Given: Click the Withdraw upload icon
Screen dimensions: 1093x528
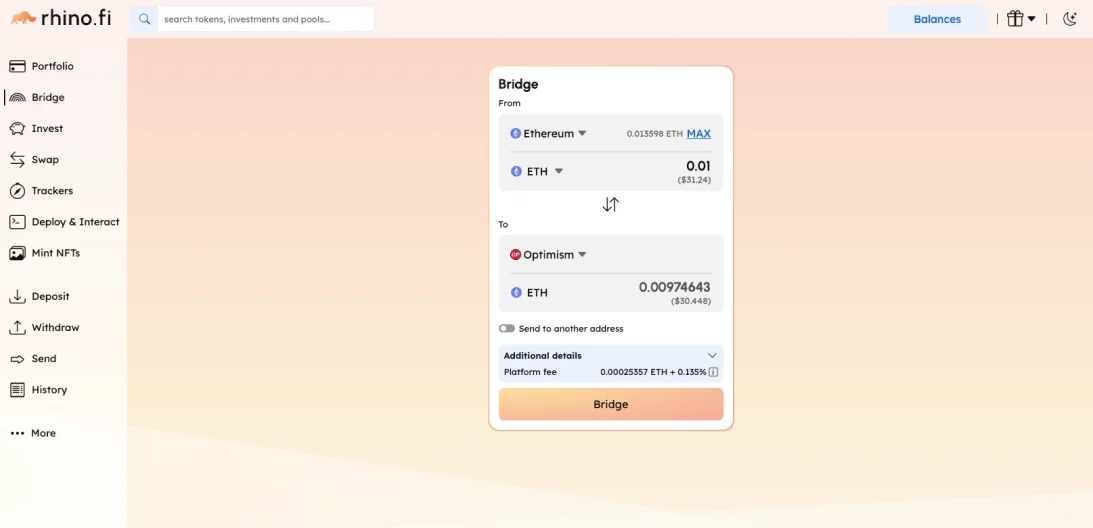Looking at the screenshot, I should (17, 328).
